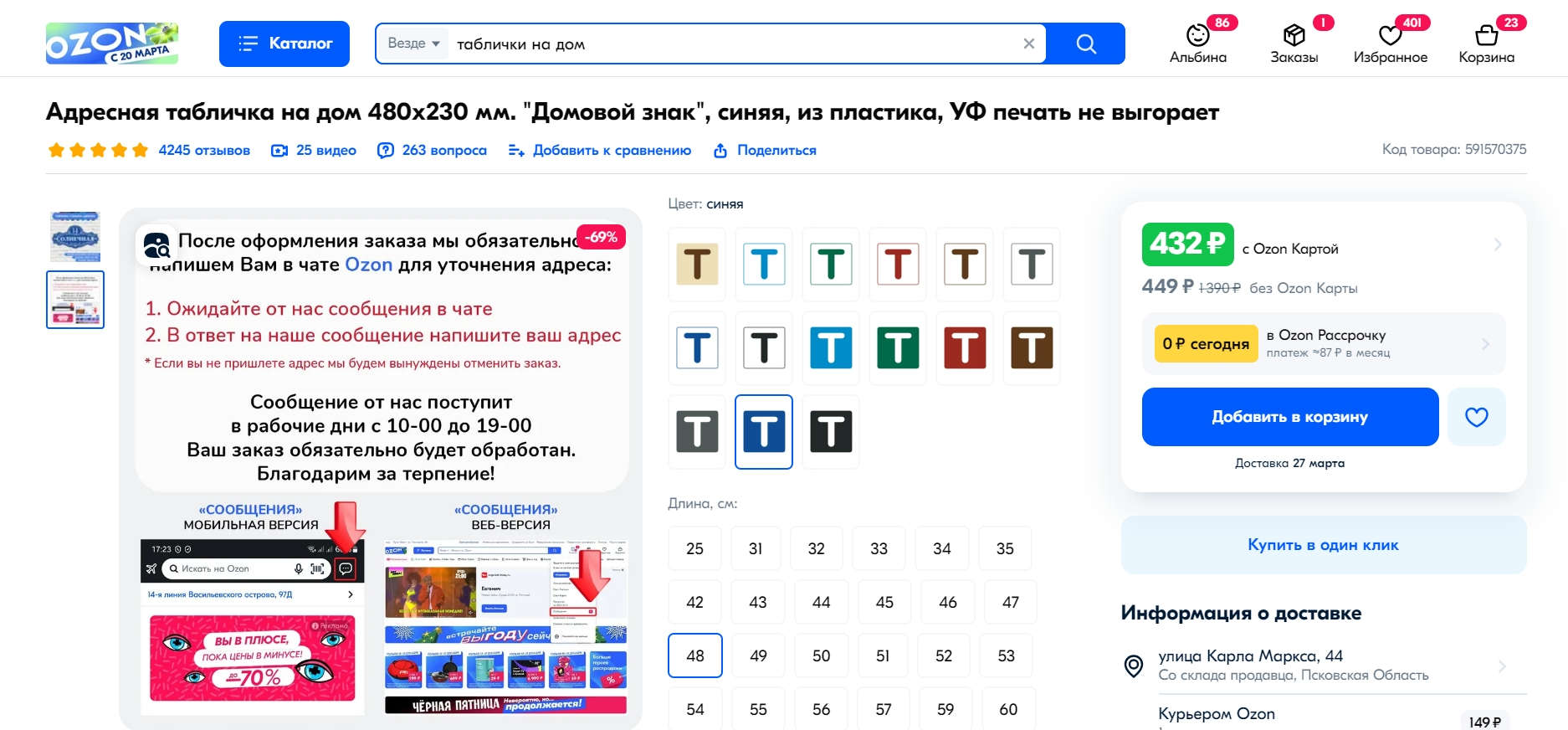Choose green outlined T swatch
The image size is (1568, 730).
tap(831, 265)
